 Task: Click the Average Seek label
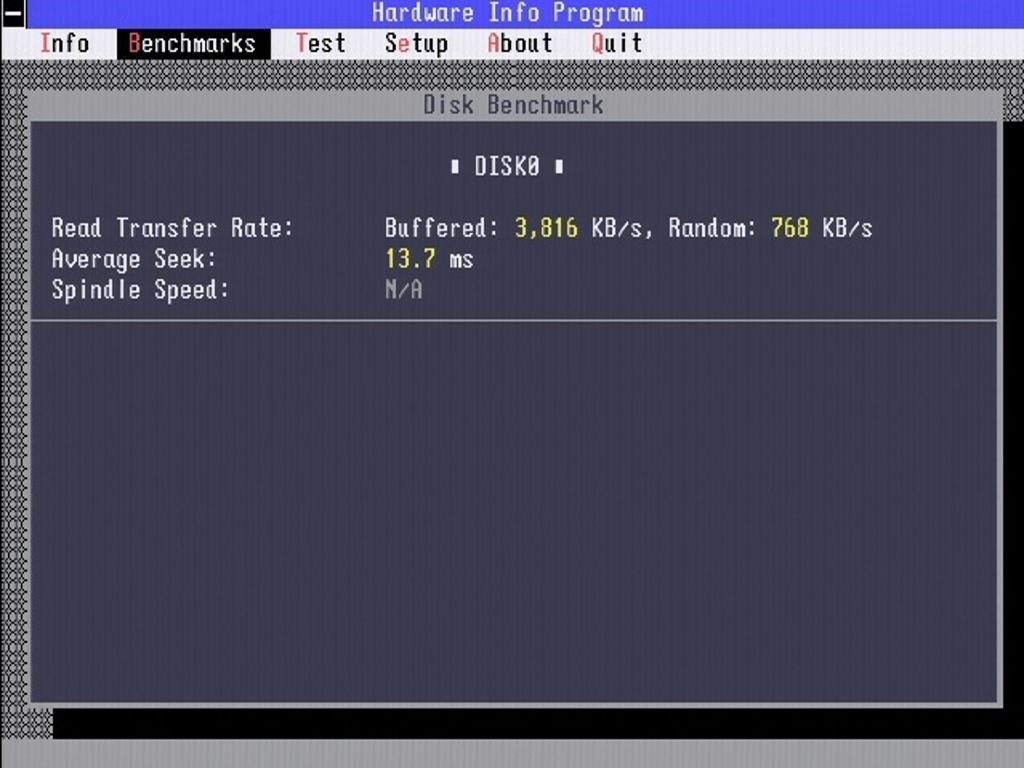pyautogui.click(x=134, y=259)
